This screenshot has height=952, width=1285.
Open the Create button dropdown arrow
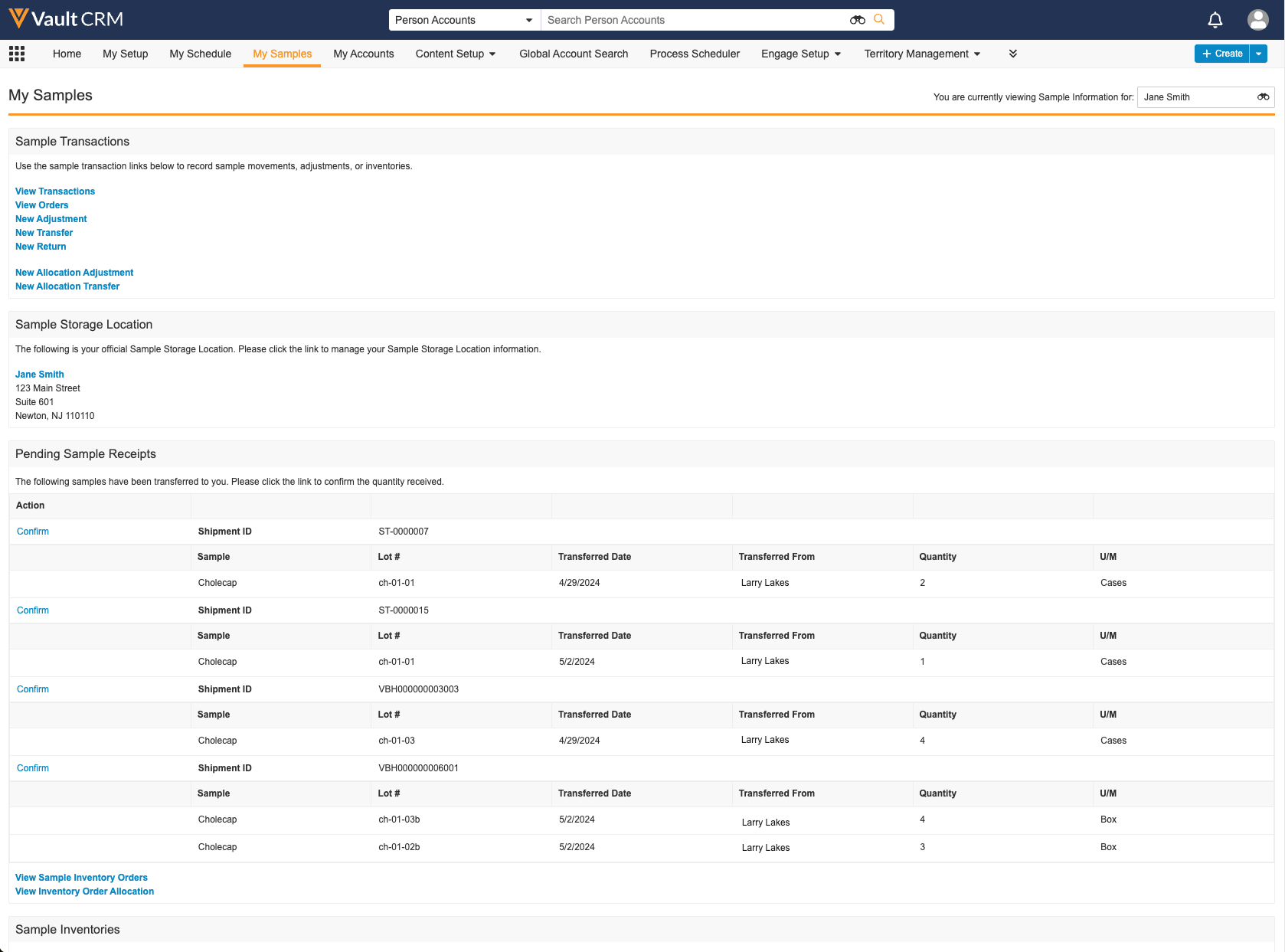(1258, 54)
